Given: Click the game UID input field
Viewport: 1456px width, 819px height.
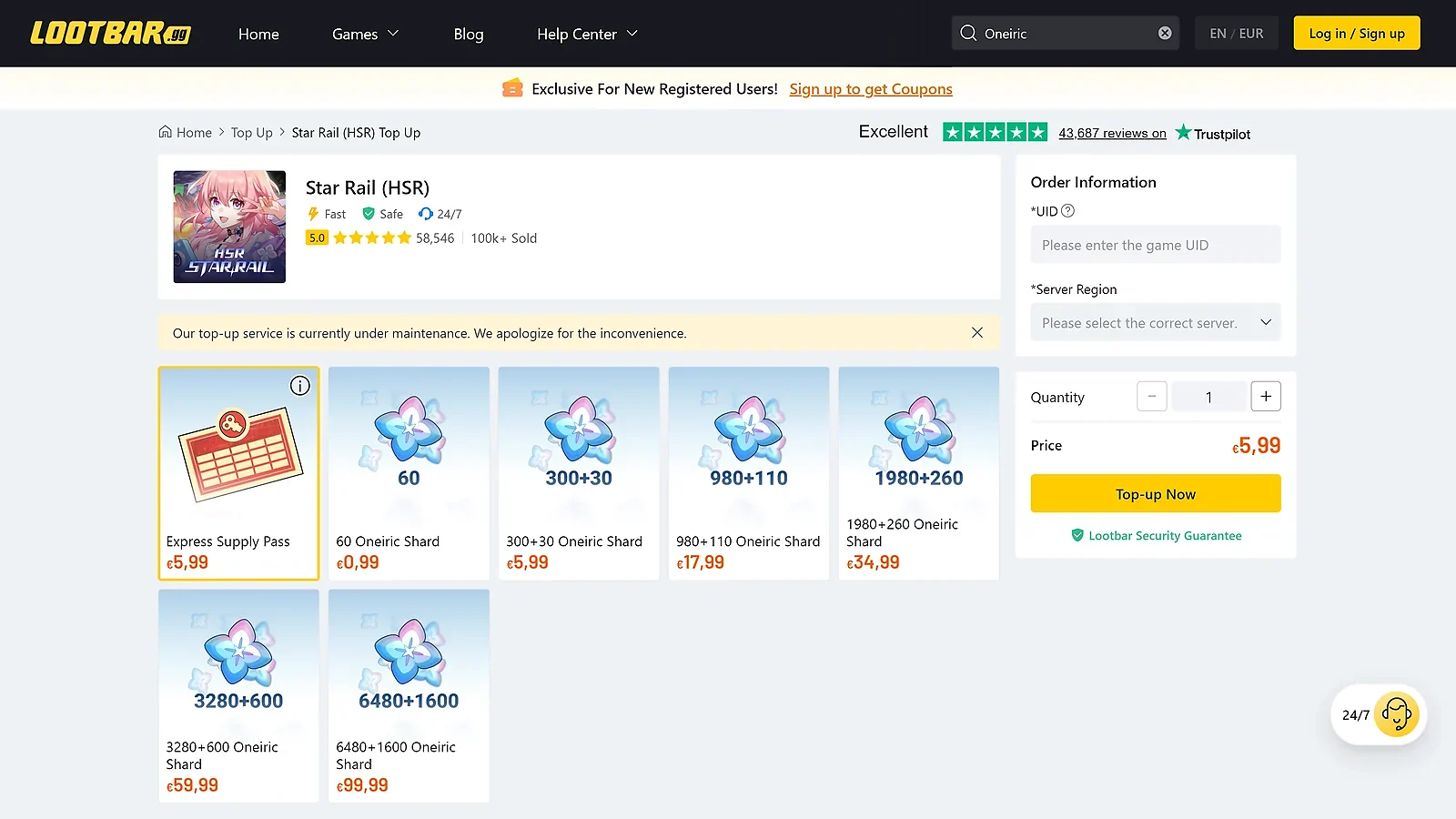Looking at the screenshot, I should pos(1156,245).
